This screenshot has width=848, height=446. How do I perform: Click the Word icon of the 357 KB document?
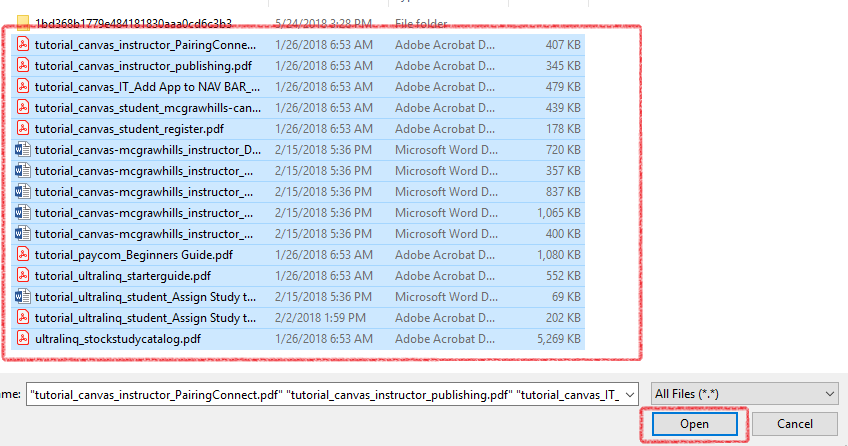pos(23,171)
